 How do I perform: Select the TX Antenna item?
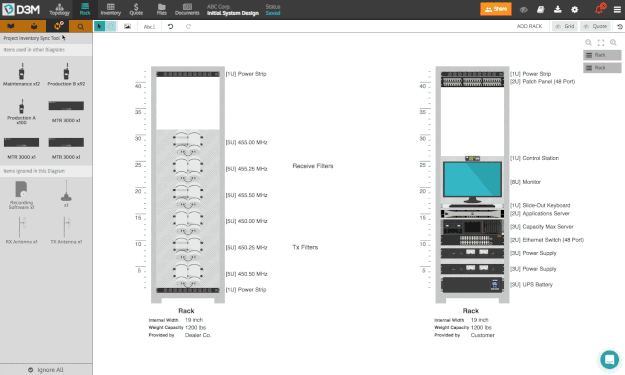[66, 230]
